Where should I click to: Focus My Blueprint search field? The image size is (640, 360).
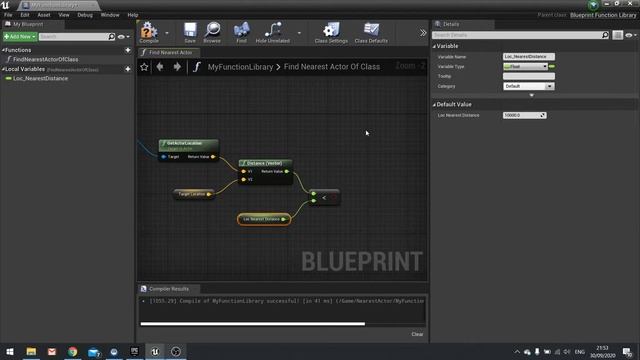click(x=73, y=36)
